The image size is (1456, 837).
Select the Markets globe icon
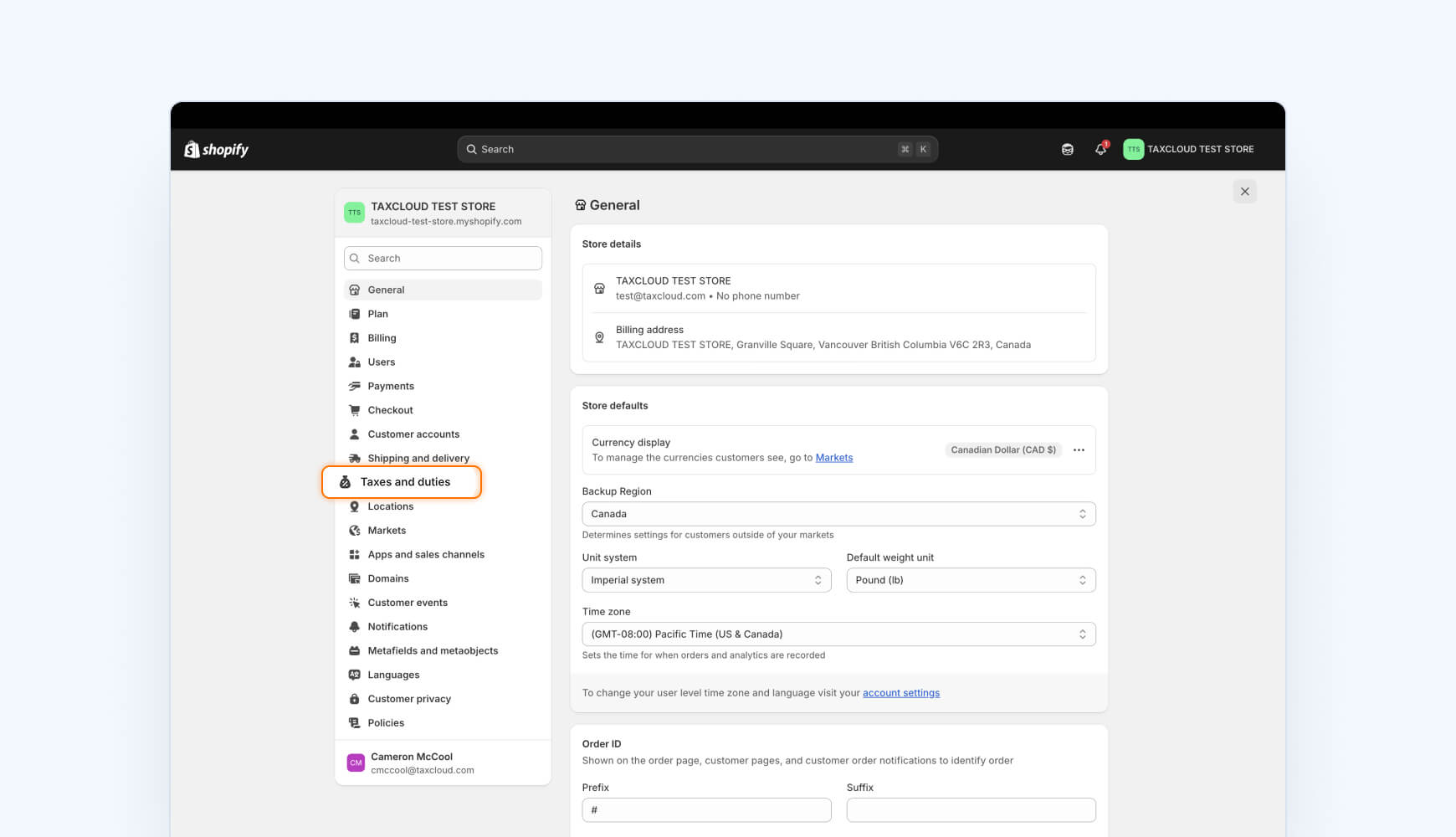(355, 530)
